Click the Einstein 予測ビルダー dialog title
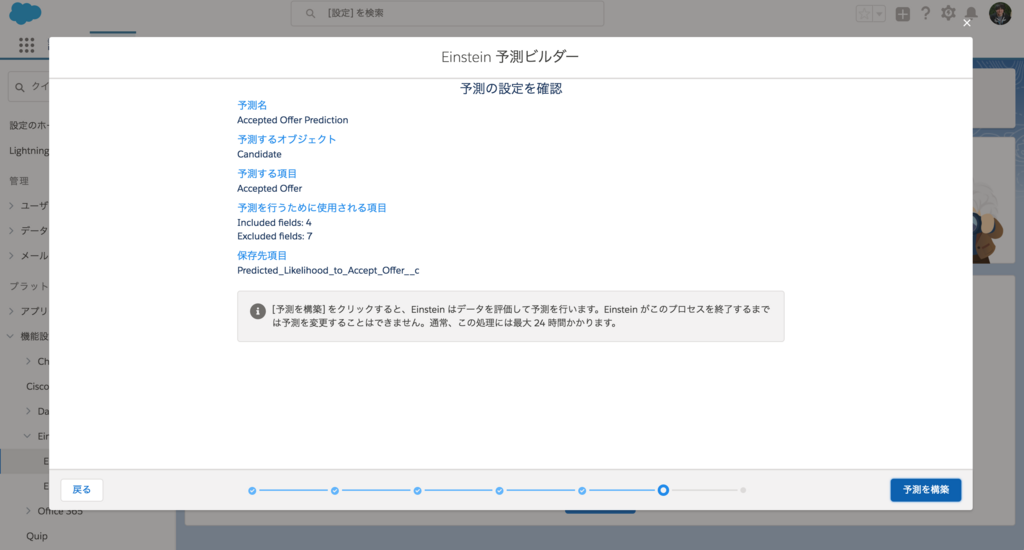The image size is (1024, 550). click(x=510, y=57)
